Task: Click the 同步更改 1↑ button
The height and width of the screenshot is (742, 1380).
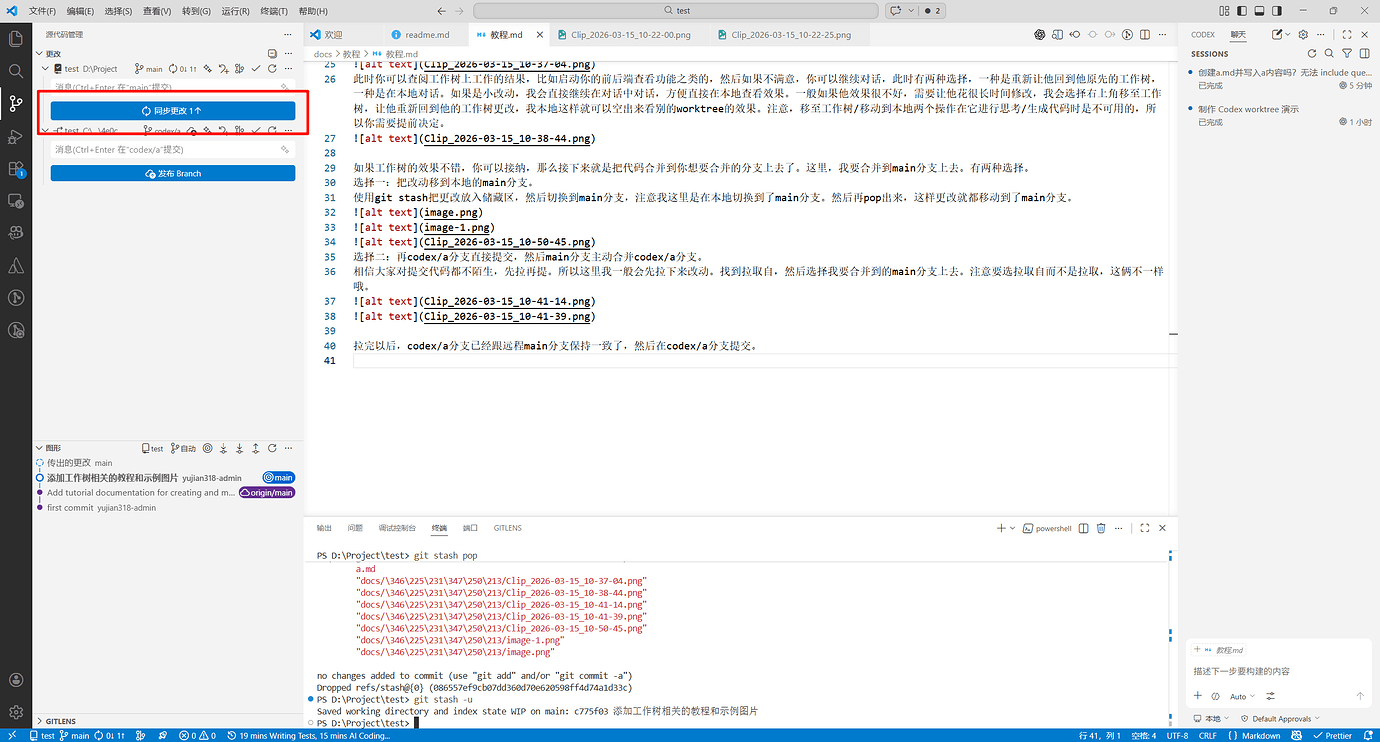Action: click(x=173, y=111)
